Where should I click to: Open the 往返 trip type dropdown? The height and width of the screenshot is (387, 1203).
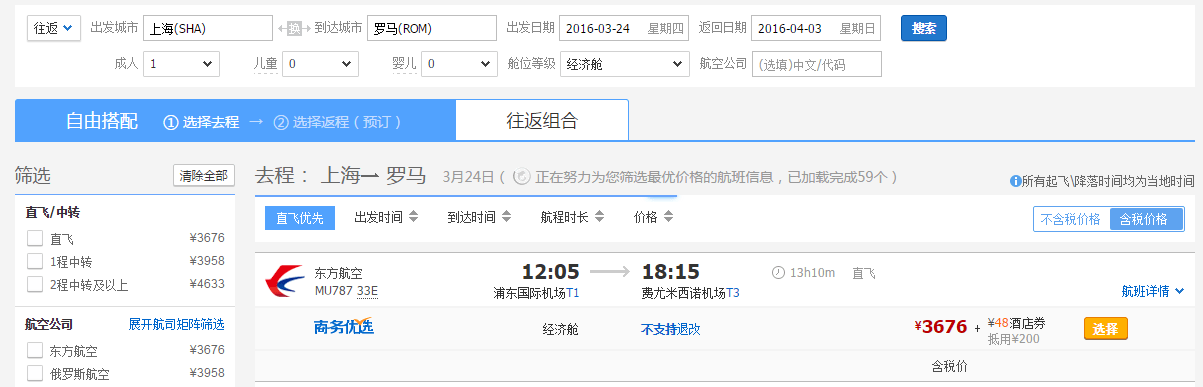point(54,28)
